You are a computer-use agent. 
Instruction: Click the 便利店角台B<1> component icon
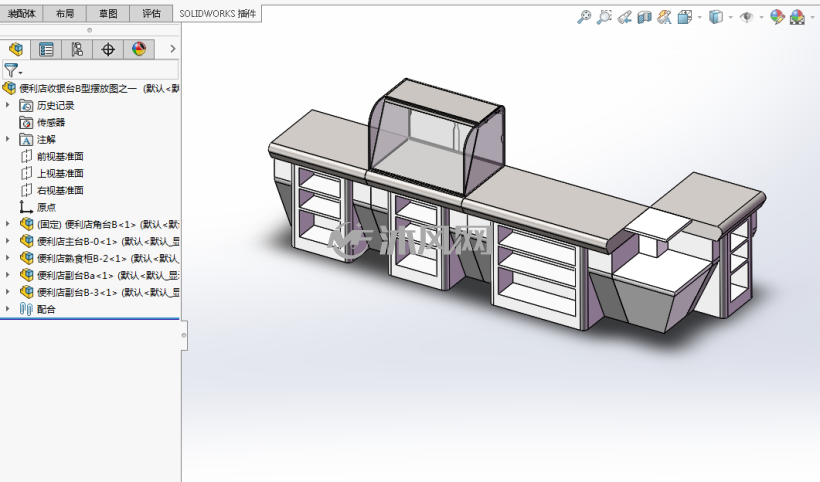(x=26, y=224)
